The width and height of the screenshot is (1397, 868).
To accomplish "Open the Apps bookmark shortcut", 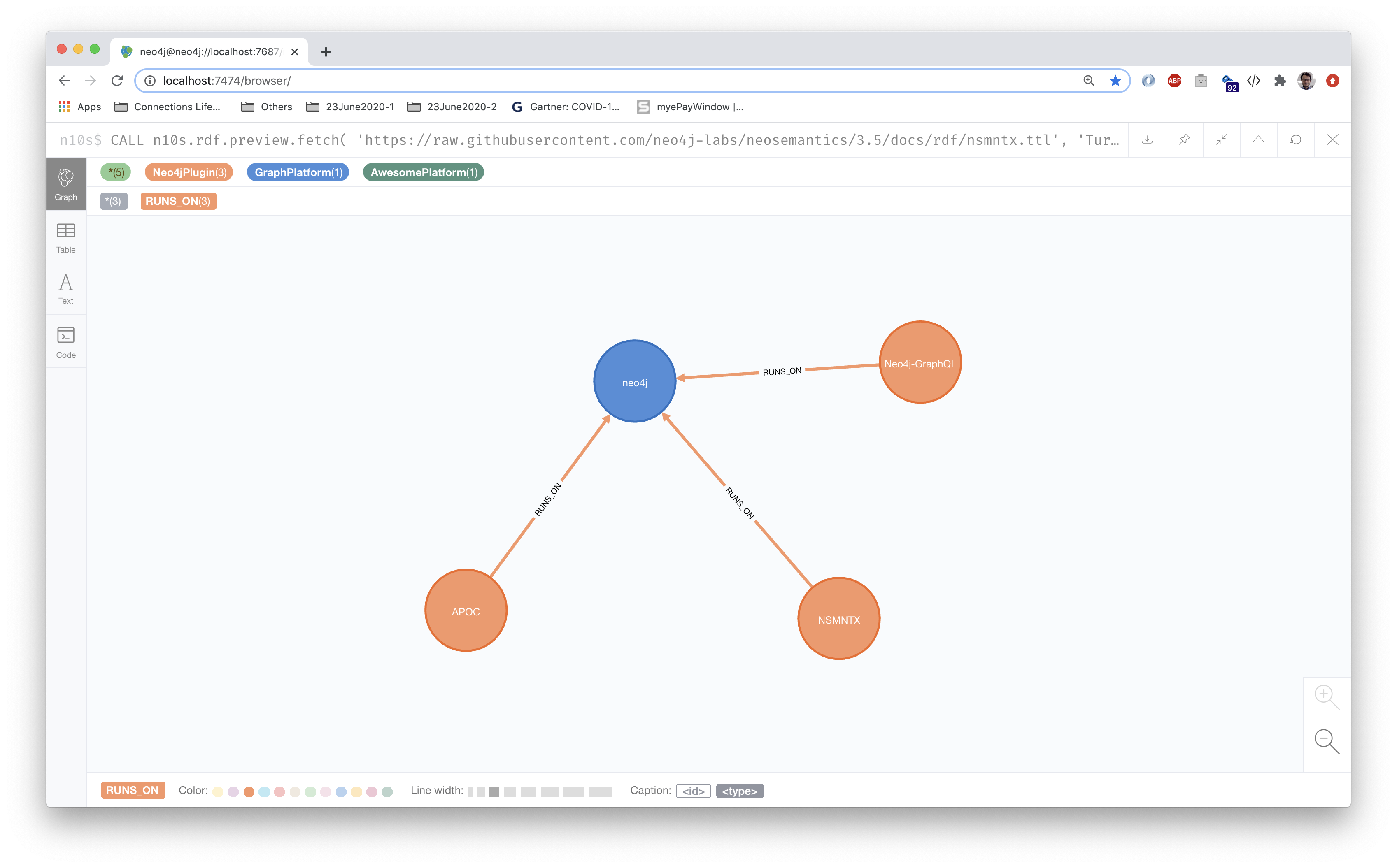I will [x=80, y=107].
